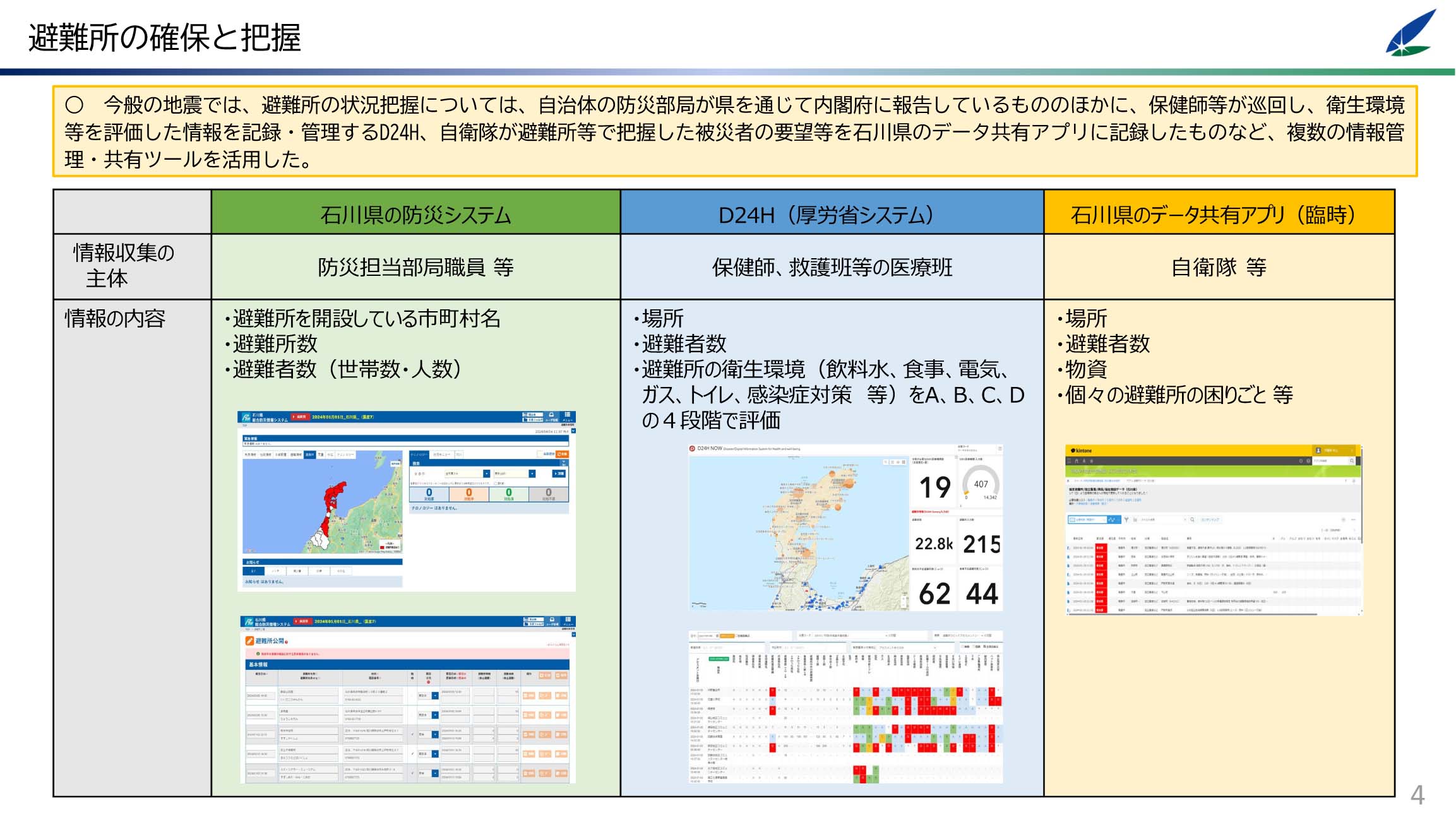
Task: Select the first tab under お知らせ
Action: 253,571
